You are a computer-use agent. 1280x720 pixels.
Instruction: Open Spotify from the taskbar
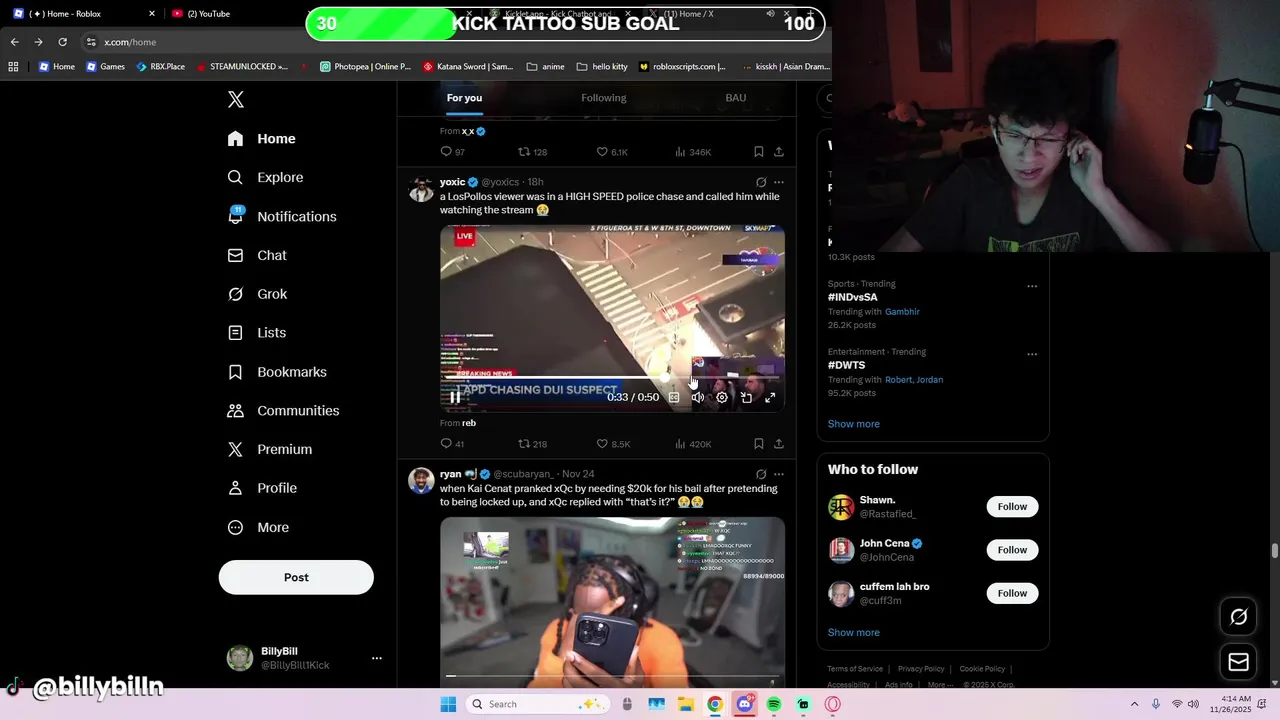click(x=774, y=704)
